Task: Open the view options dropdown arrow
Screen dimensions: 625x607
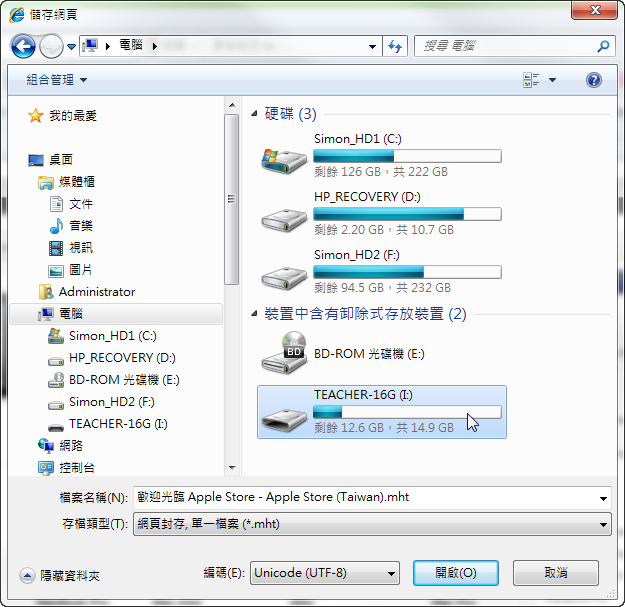Action: pos(552,80)
